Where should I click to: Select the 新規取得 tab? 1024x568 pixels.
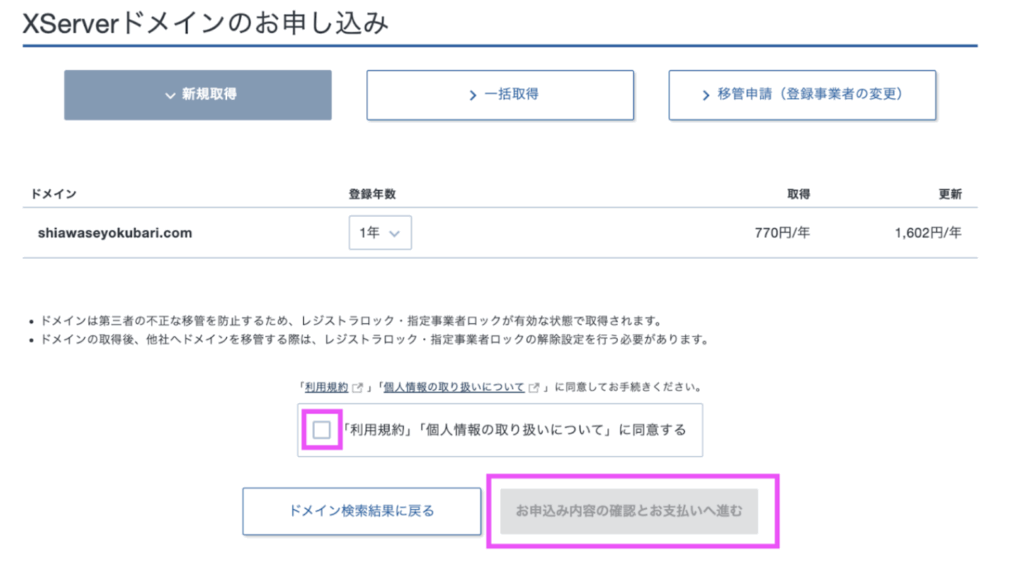[197, 95]
